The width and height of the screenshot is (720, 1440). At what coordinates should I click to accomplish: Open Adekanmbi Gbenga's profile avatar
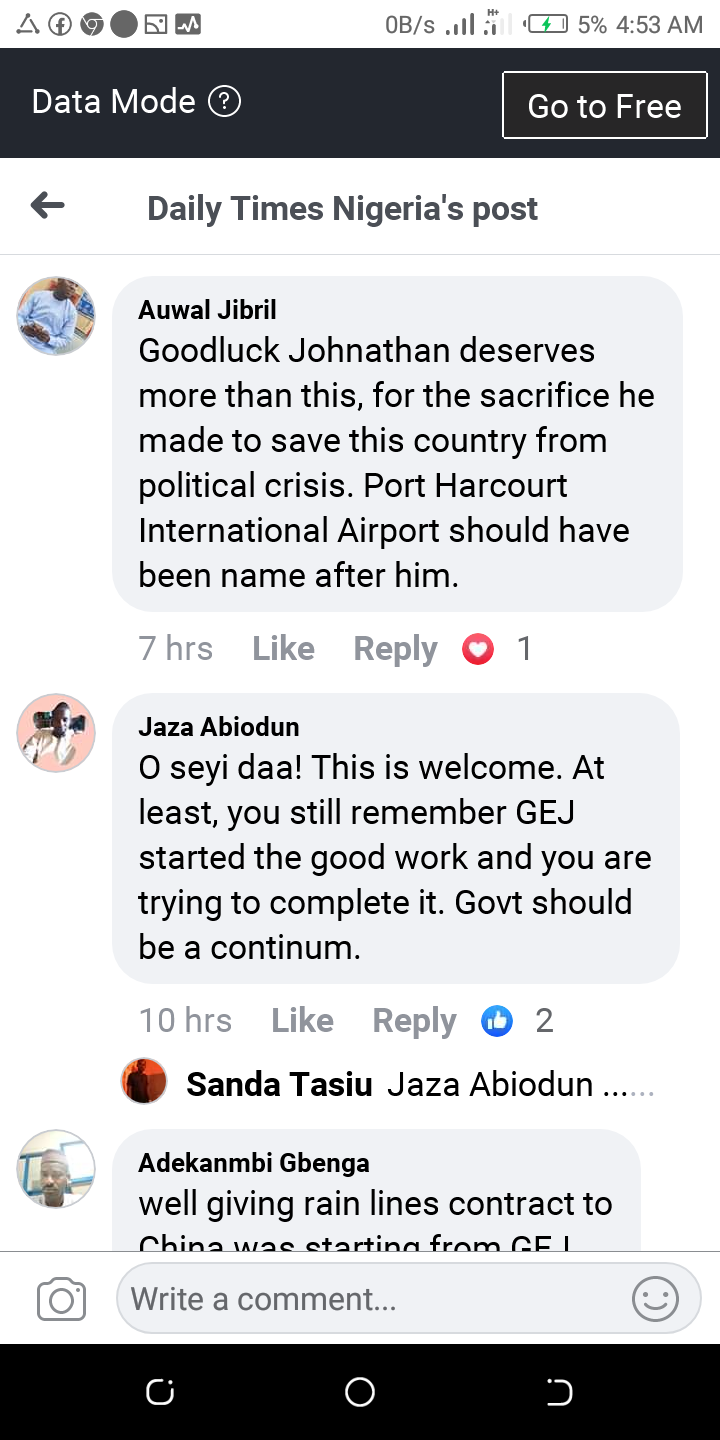tap(56, 1169)
